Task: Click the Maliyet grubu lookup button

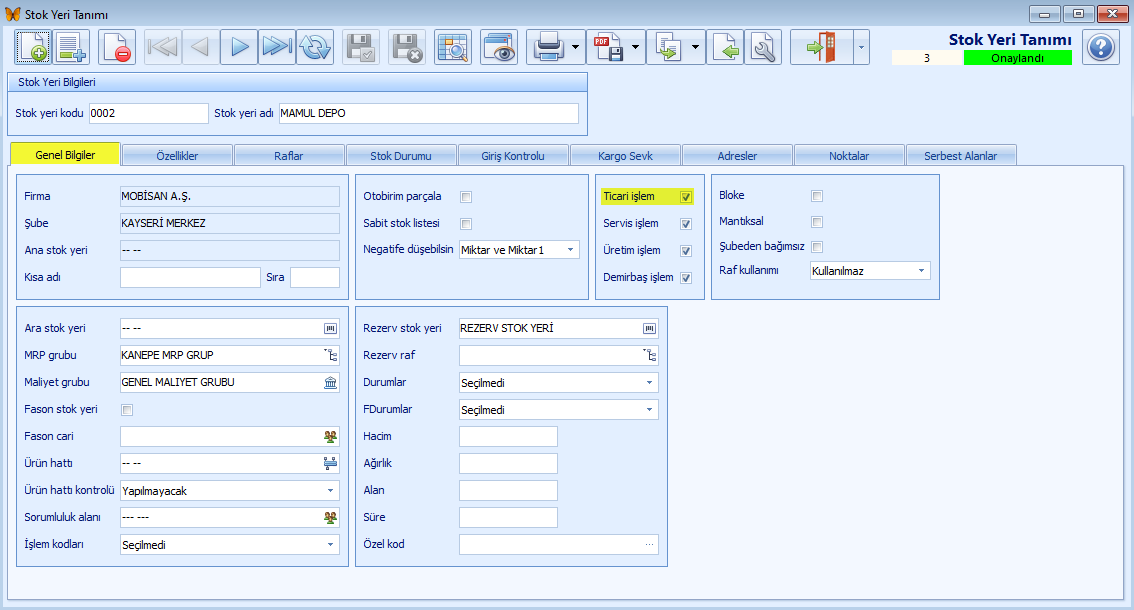Action: point(330,383)
